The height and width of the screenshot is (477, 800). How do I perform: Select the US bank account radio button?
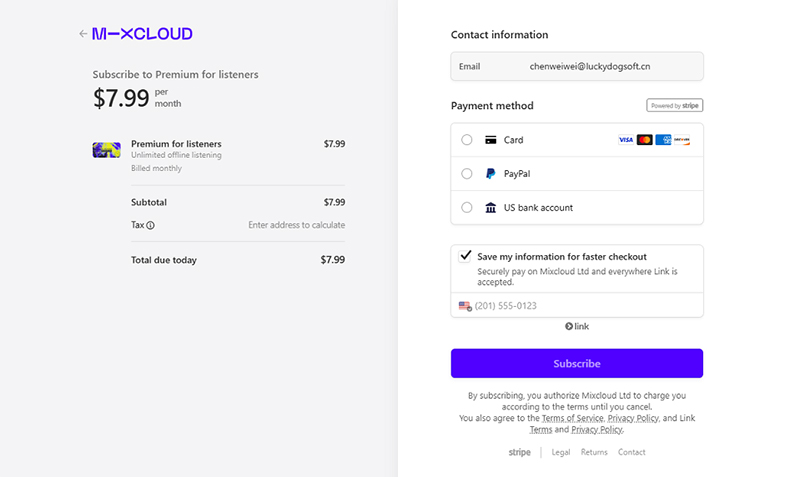pos(466,208)
